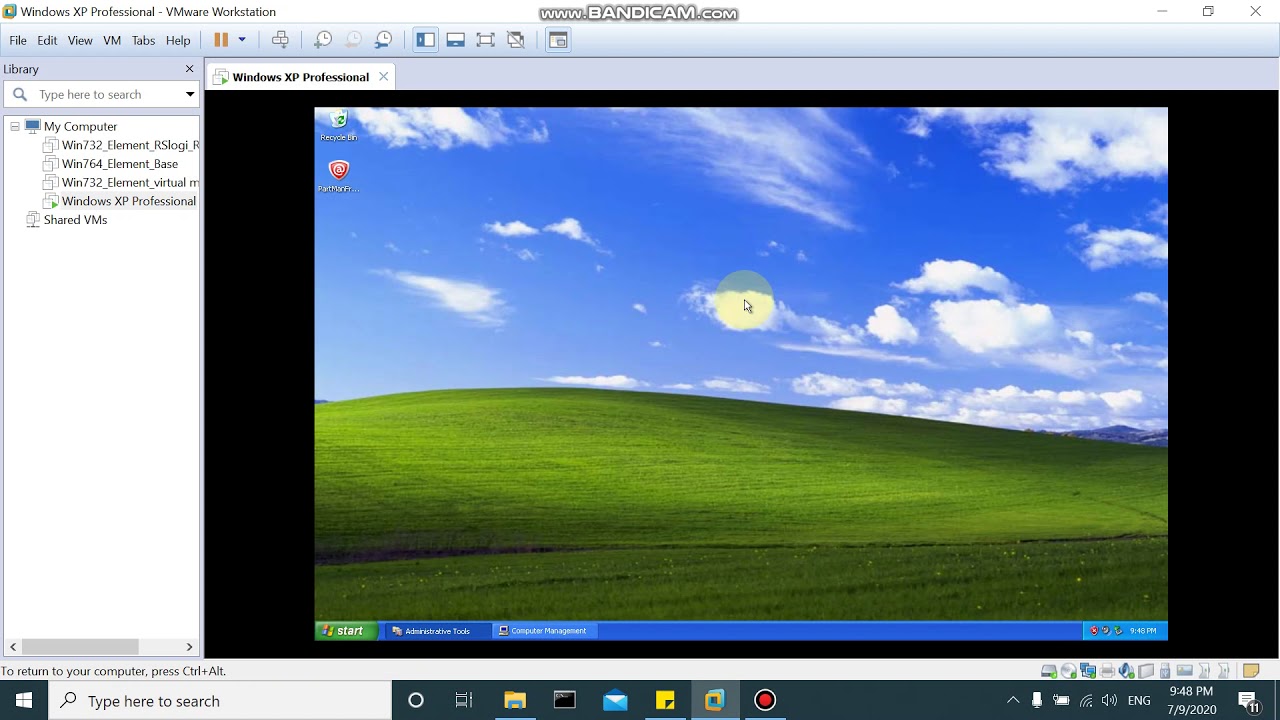The height and width of the screenshot is (720, 1280).
Task: Take a snapshot of the VM
Action: pos(323,40)
